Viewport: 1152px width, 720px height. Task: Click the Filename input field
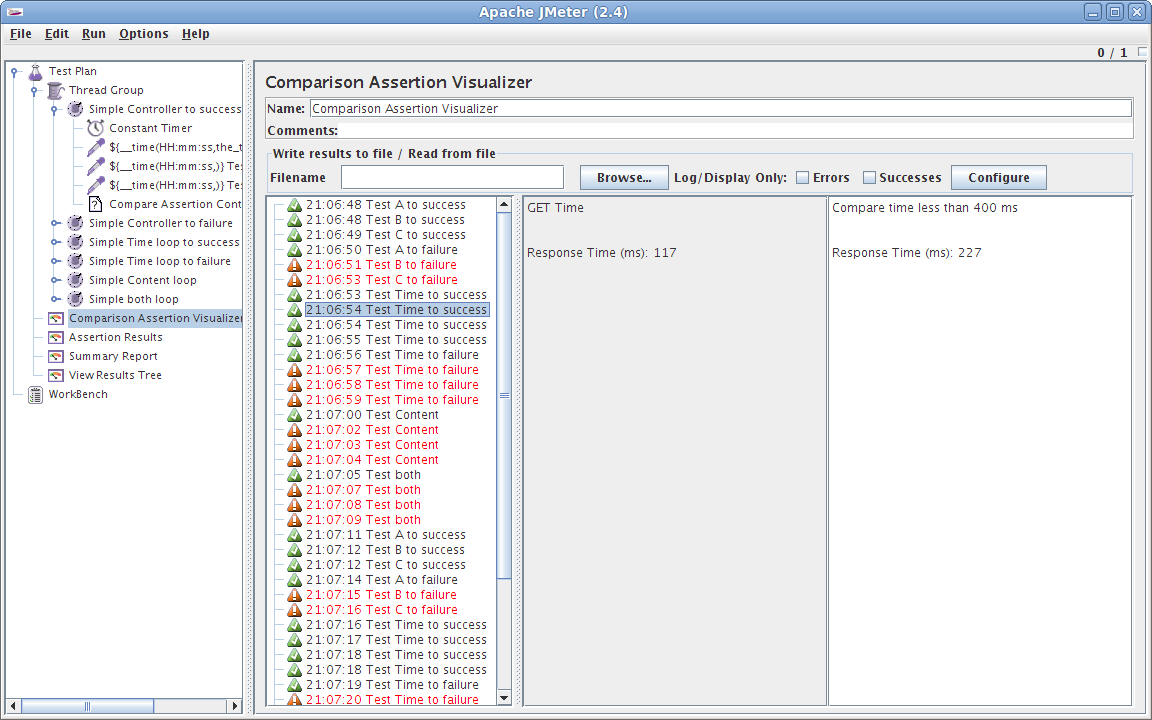[x=452, y=177]
